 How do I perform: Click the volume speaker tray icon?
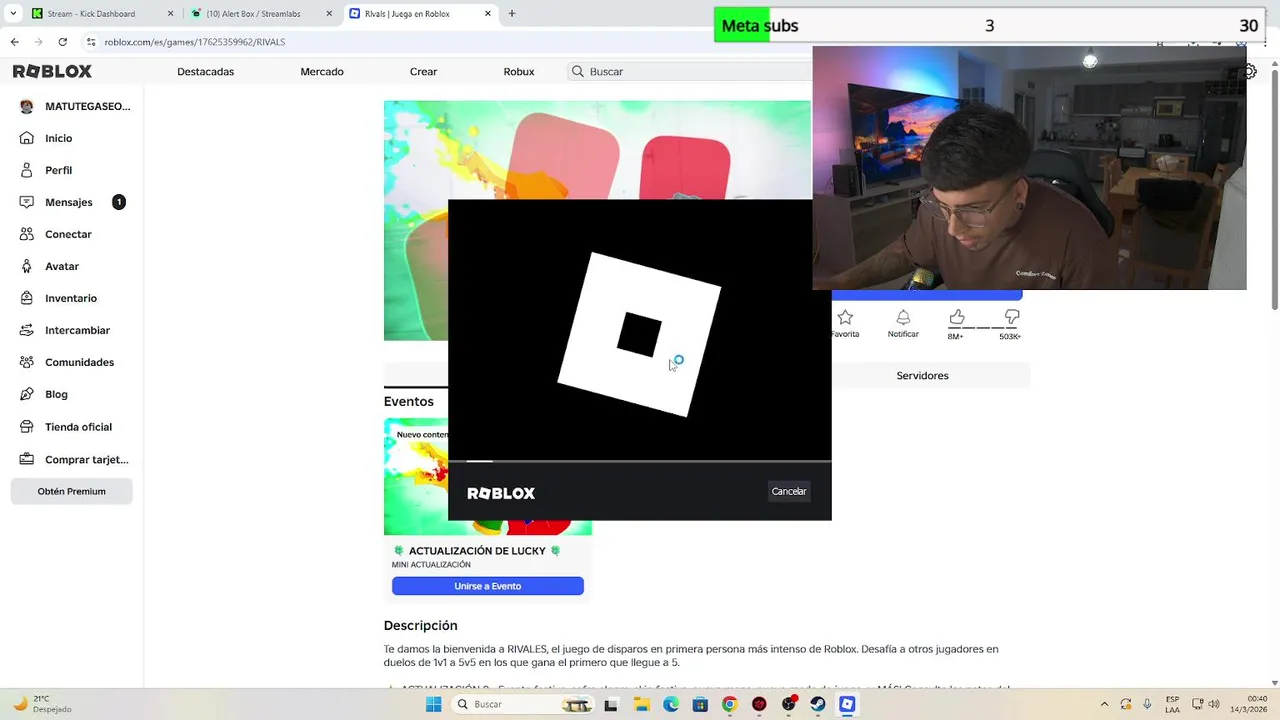point(1212,704)
